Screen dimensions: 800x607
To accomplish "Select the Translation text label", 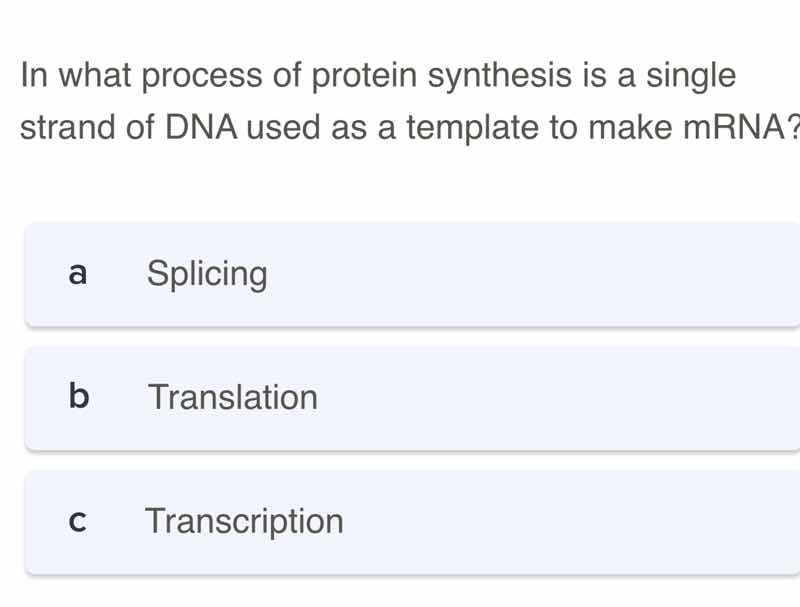I will (x=233, y=397).
